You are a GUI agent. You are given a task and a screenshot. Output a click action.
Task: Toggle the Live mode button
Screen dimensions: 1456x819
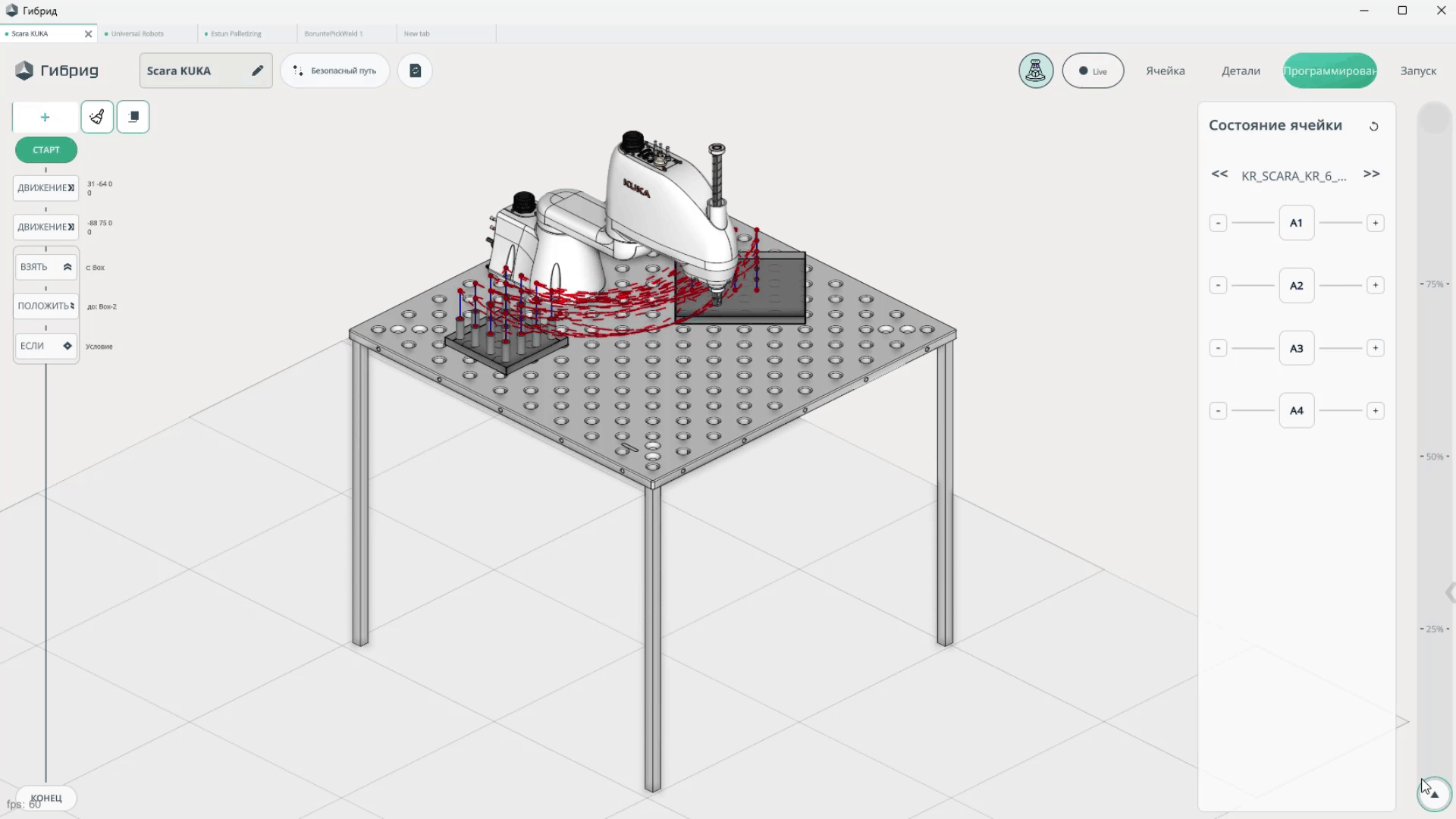click(x=1093, y=71)
